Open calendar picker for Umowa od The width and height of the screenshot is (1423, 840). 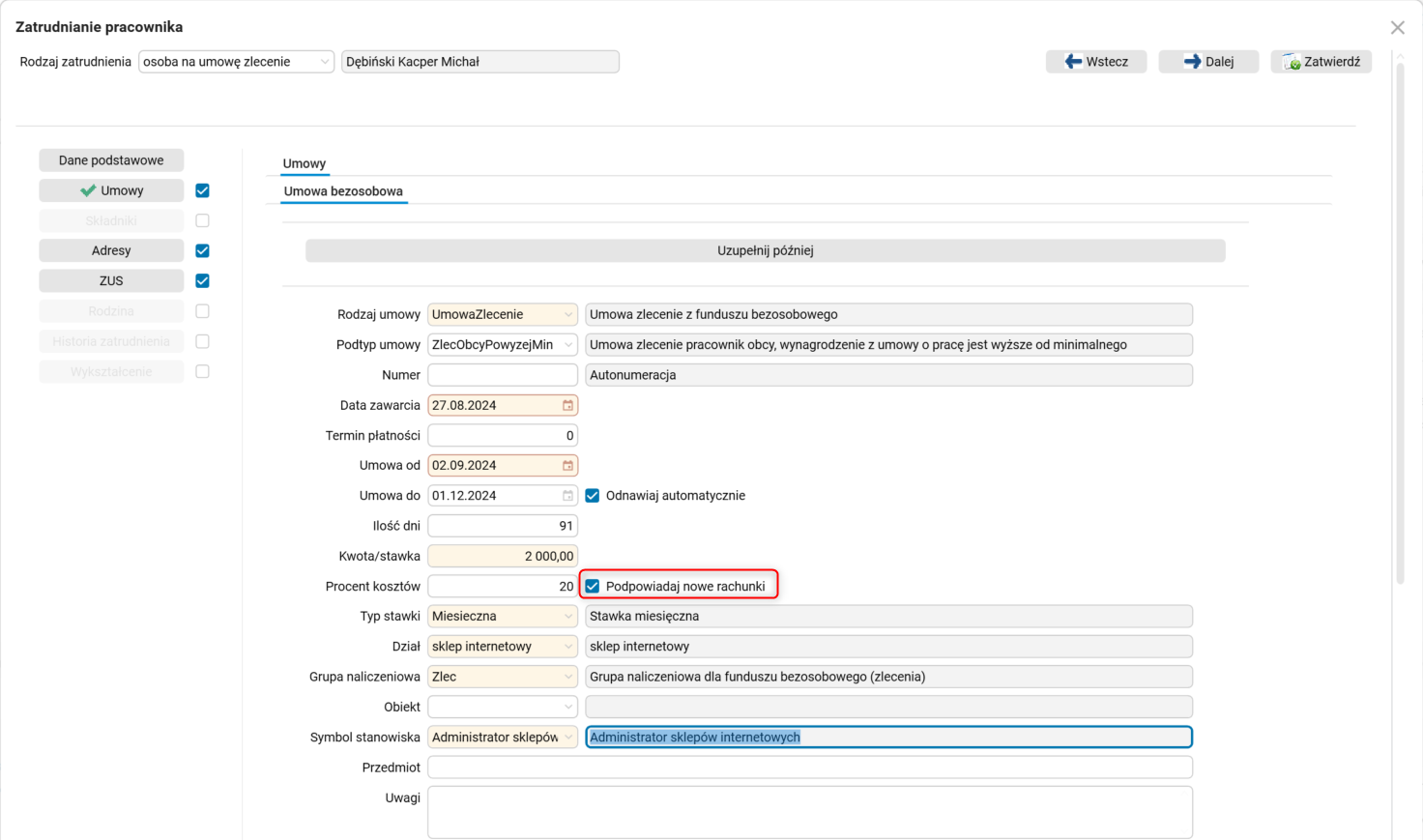tap(568, 466)
